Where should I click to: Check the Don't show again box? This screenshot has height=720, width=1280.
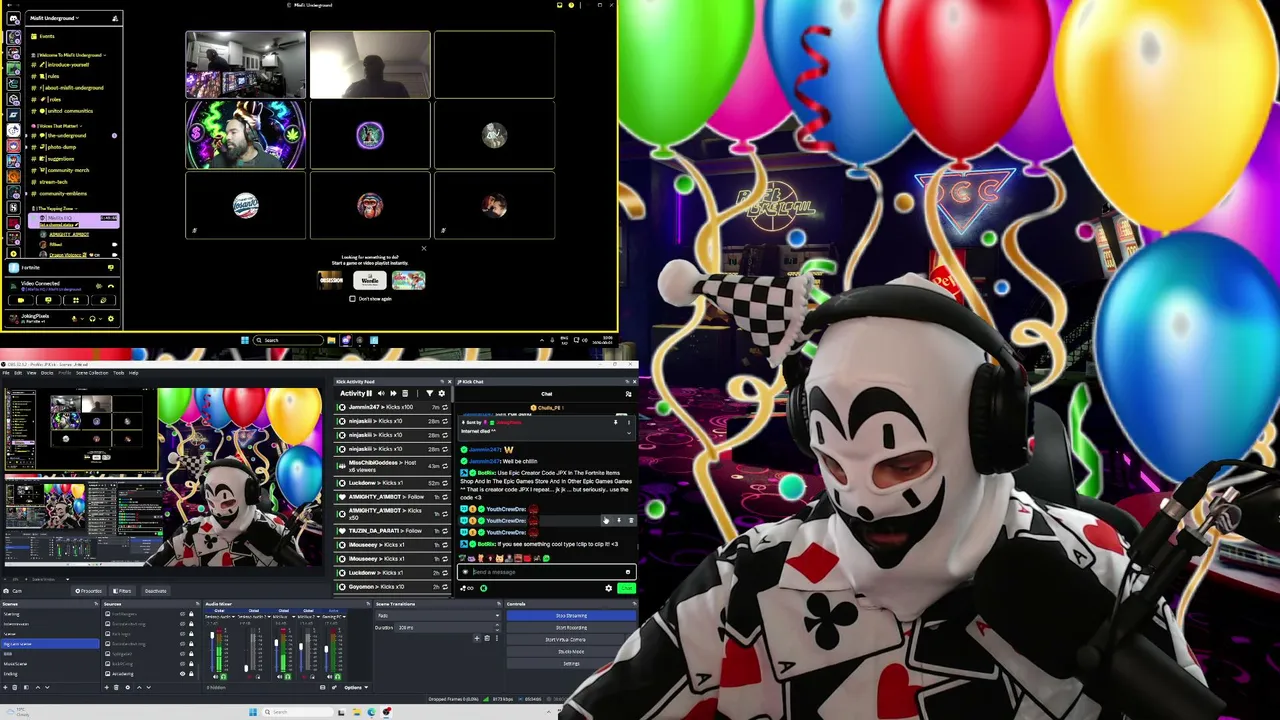352,298
